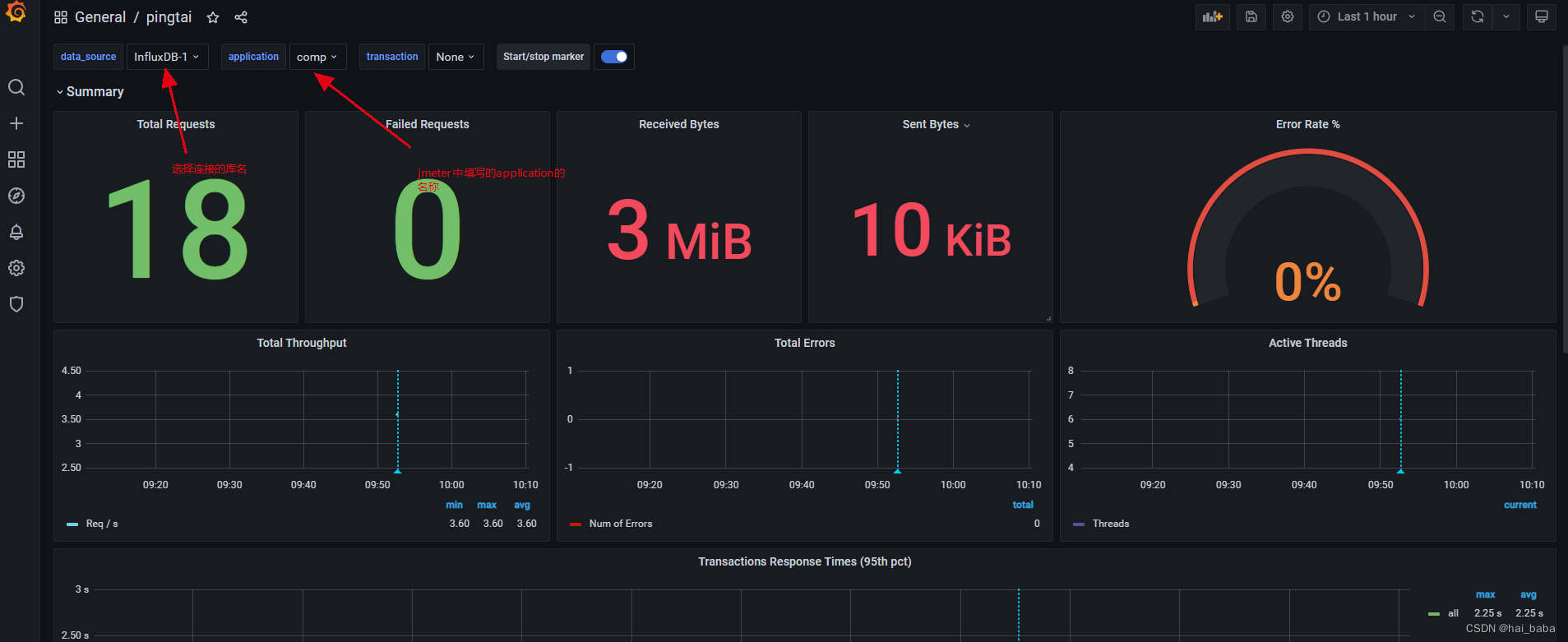The image size is (1568, 642).
Task: Share the pingtai dashboard
Action: [241, 17]
